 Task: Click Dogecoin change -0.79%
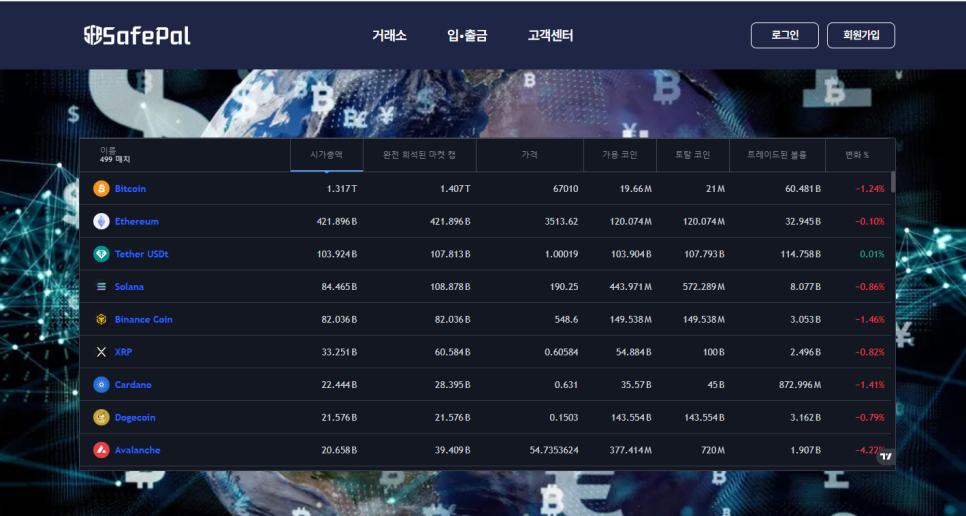pyautogui.click(x=870, y=417)
